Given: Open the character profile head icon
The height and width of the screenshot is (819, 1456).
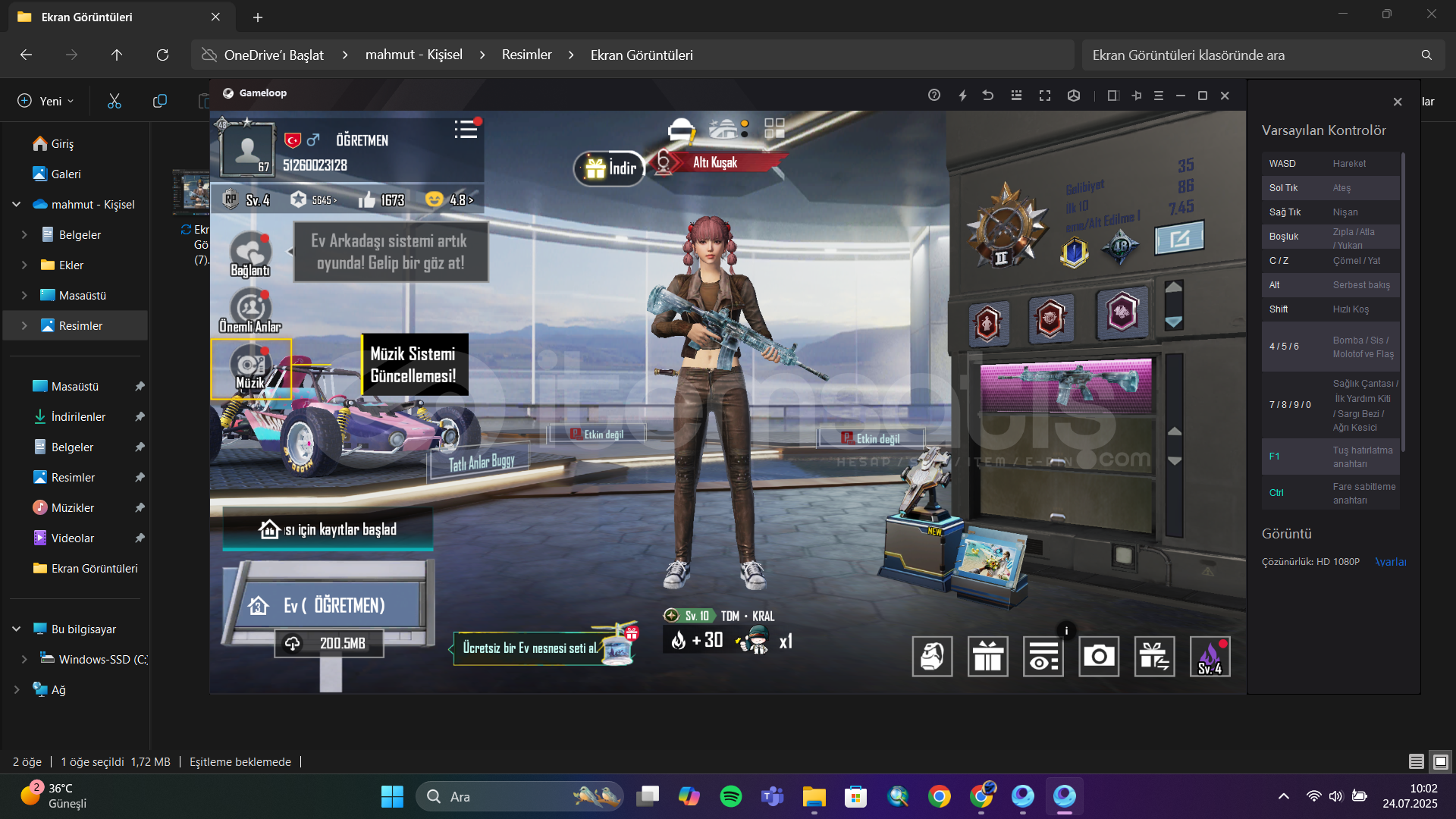Looking at the screenshot, I should [x=932, y=656].
